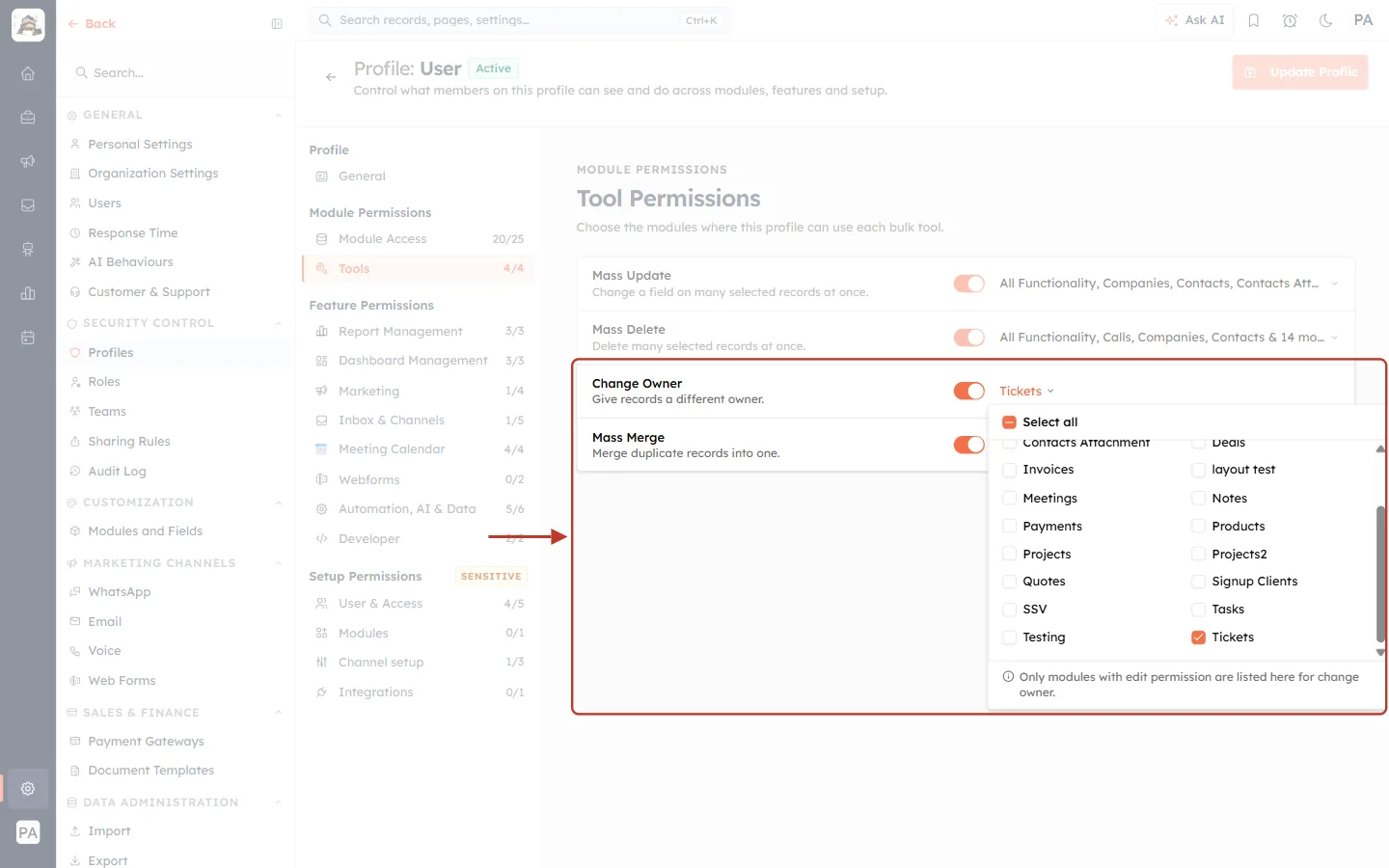Uncheck the Tickets module checkbox
The width and height of the screenshot is (1389, 868).
pos(1198,637)
